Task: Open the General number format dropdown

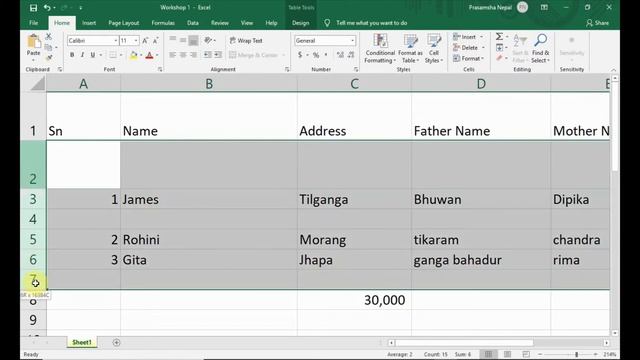Action: (x=352, y=40)
